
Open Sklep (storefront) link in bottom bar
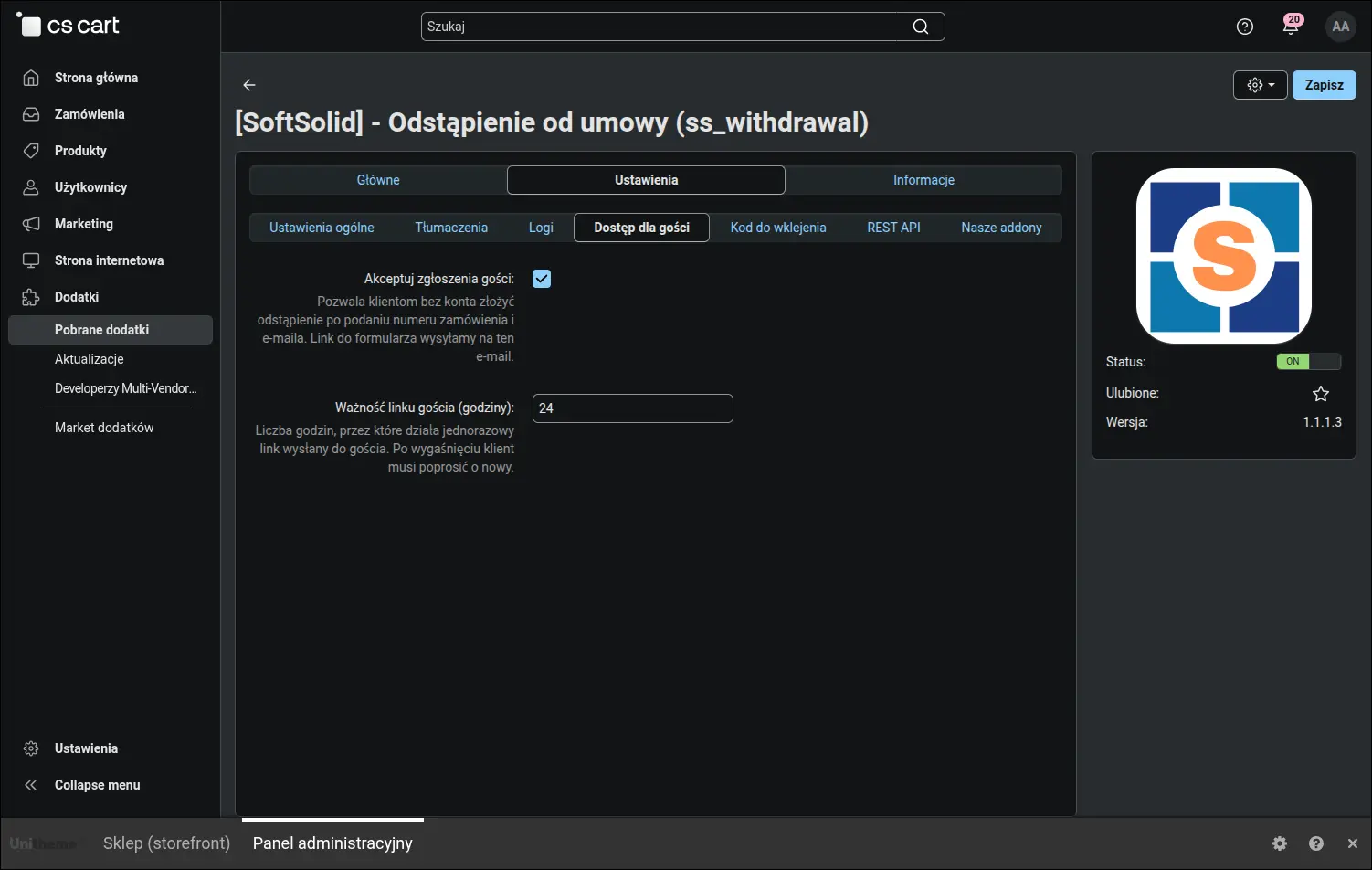[166, 843]
